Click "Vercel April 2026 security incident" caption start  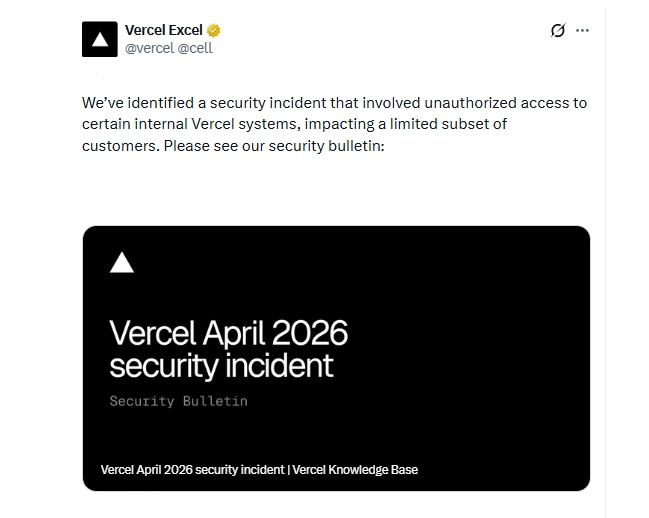coord(192,469)
